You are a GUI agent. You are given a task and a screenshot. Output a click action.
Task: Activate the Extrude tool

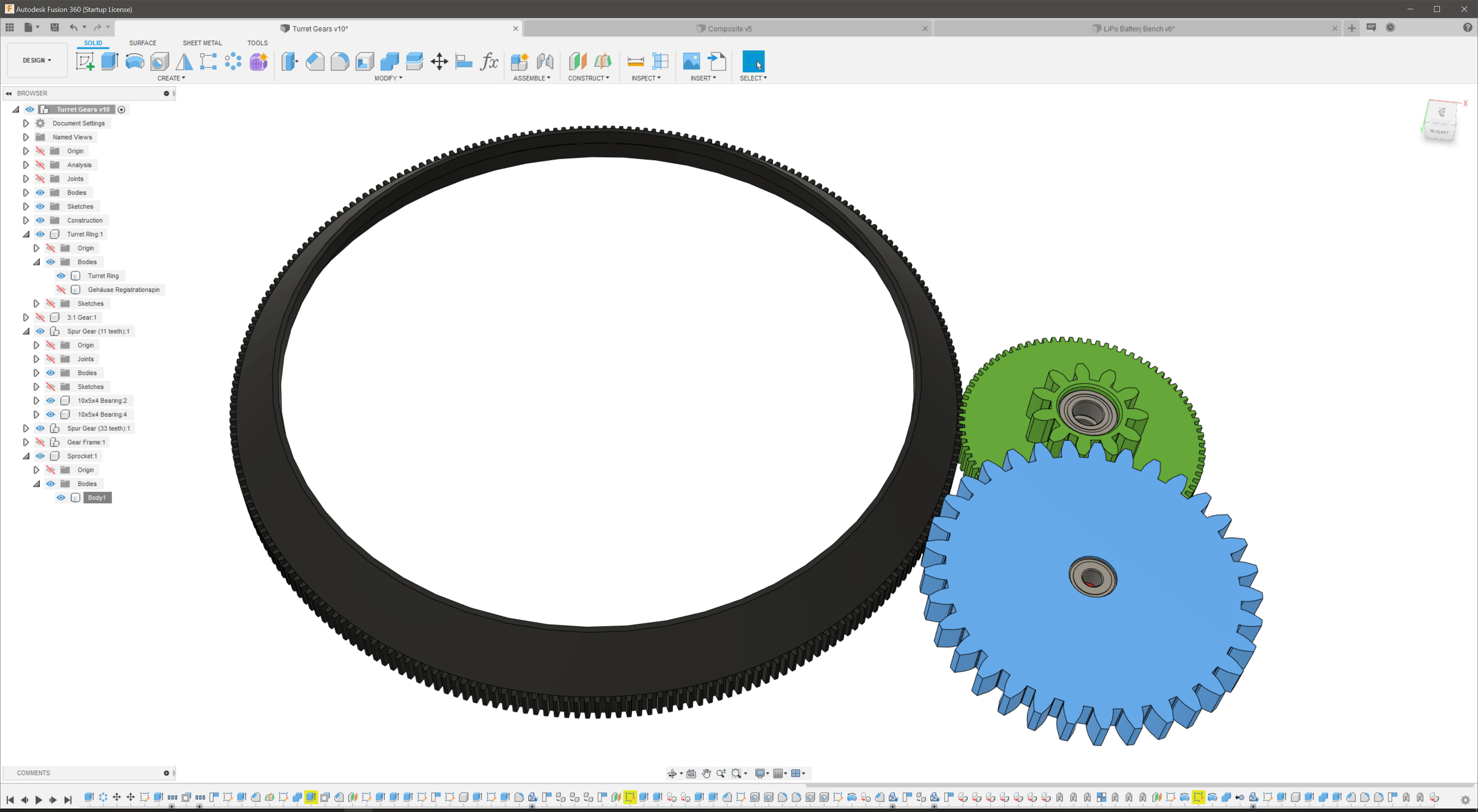[110, 61]
